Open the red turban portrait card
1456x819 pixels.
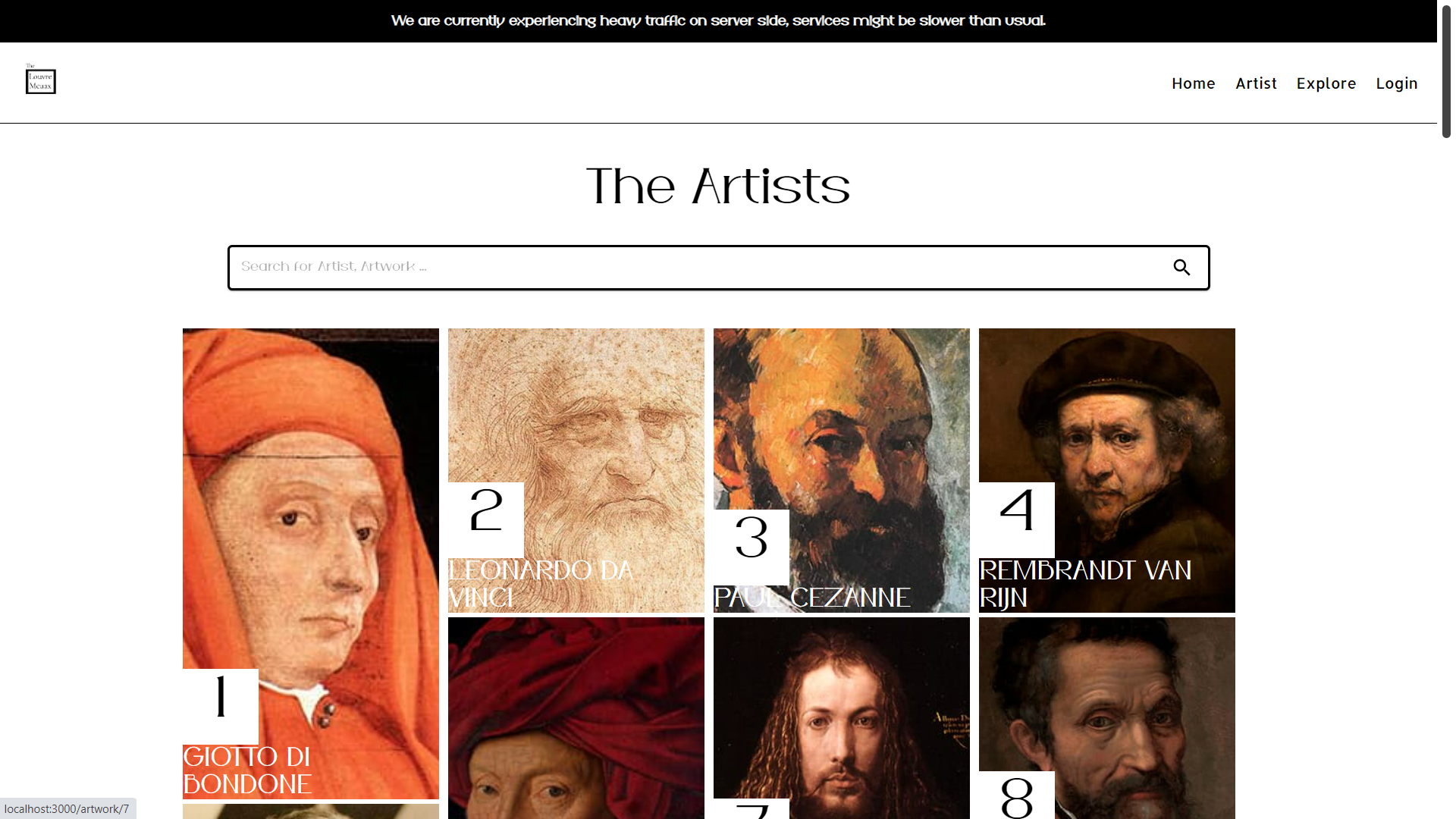pos(576,718)
